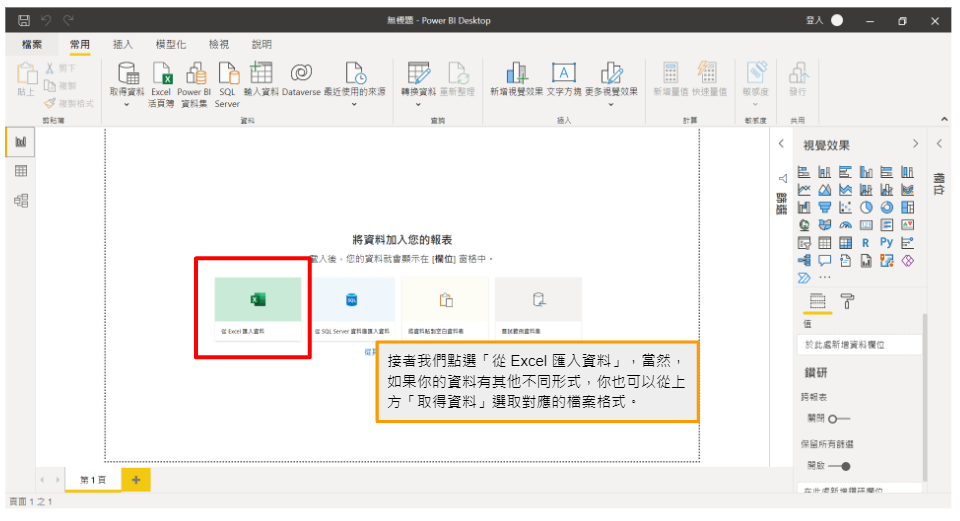Select the R script visual
Image resolution: width=960 pixels, height=521 pixels.
[866, 243]
